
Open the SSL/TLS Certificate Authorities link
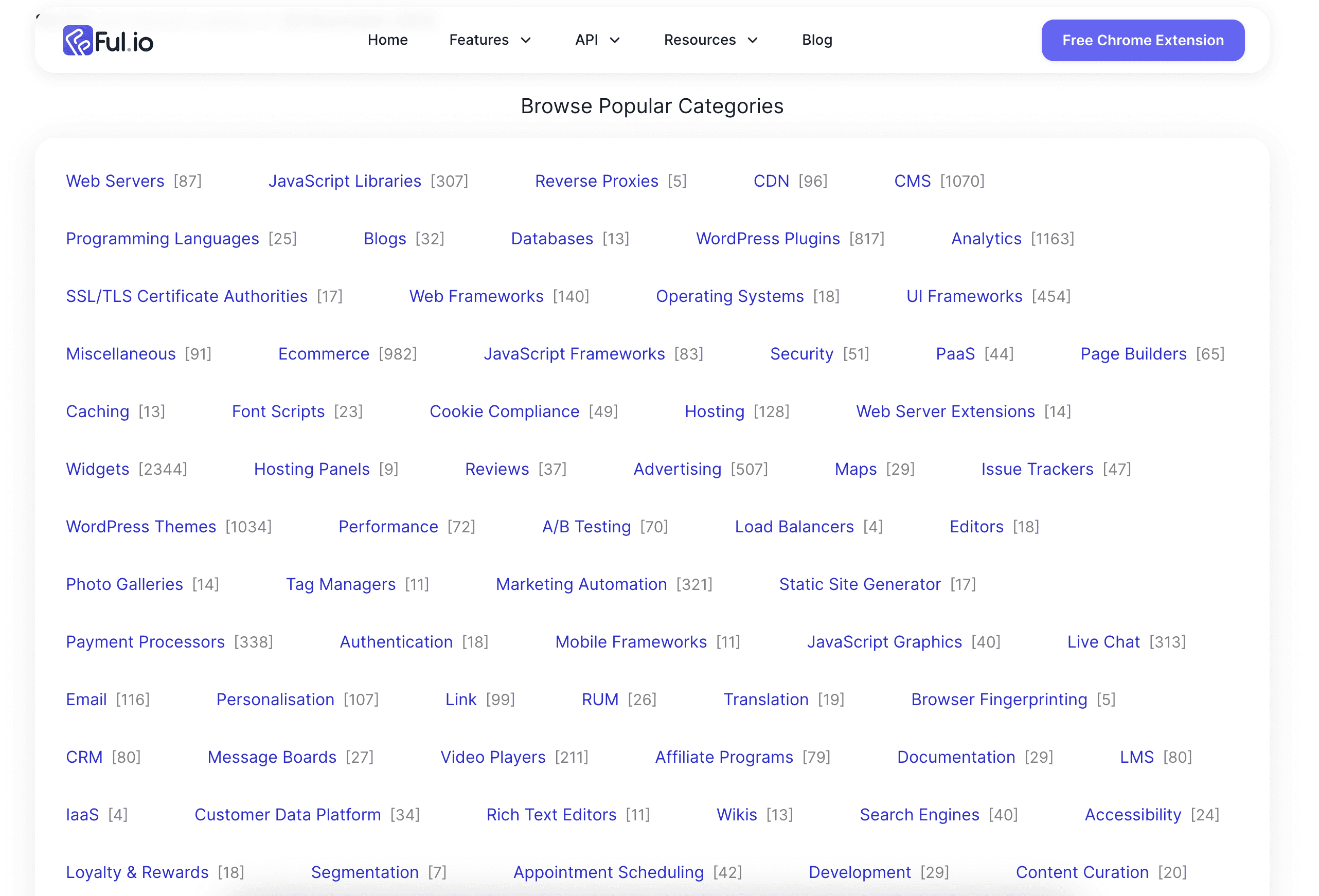(187, 296)
